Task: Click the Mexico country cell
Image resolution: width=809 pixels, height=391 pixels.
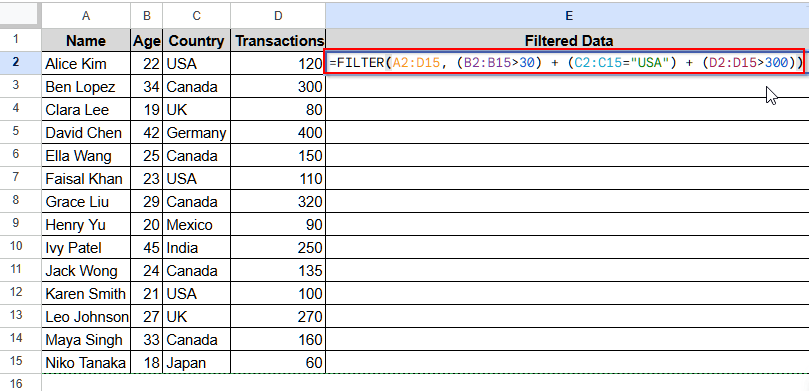Action: point(197,224)
